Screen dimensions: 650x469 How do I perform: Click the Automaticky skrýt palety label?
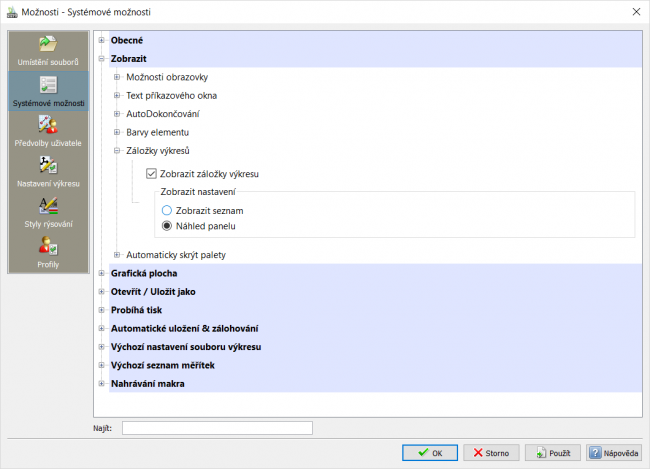click(x=176, y=255)
